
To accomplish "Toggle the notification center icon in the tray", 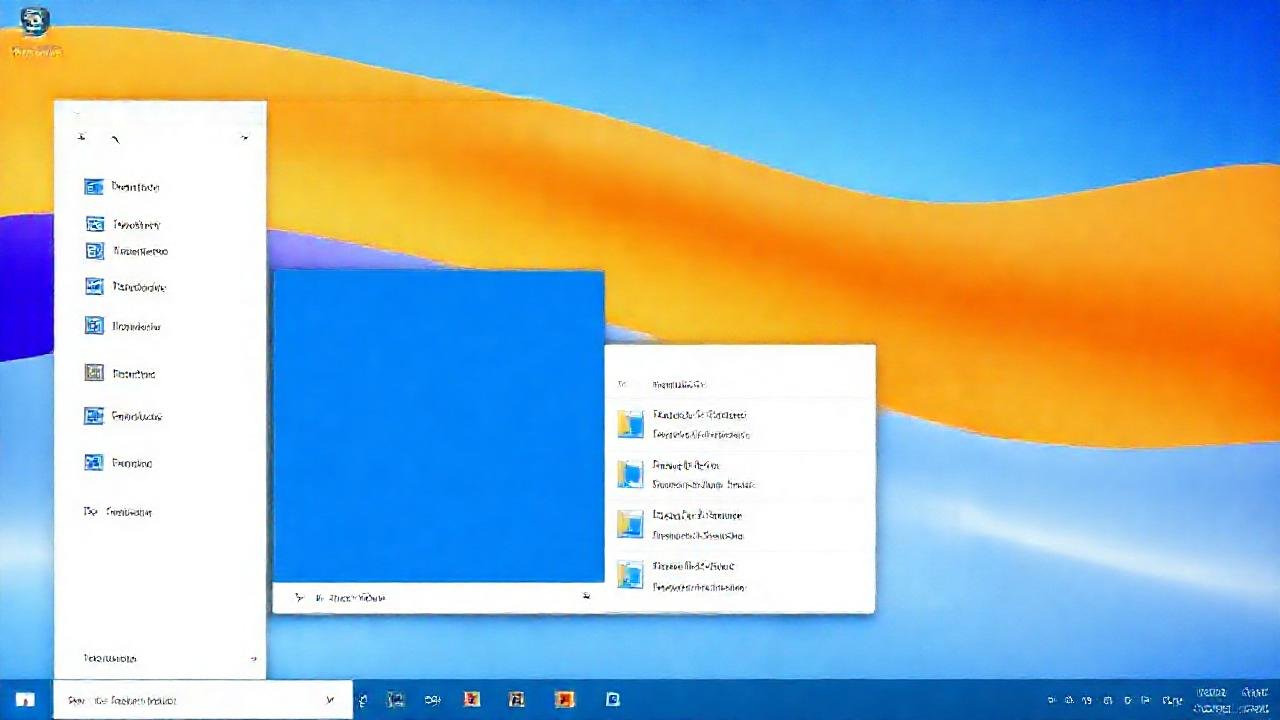I will coord(1270,700).
